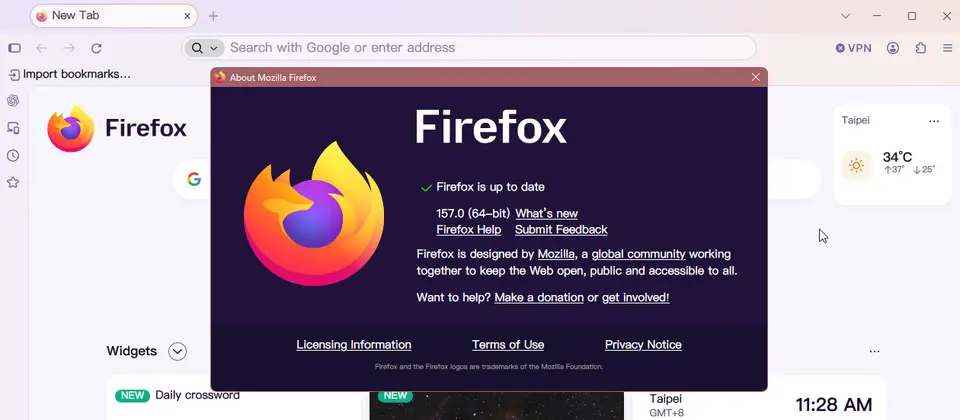960x420 pixels.
Task: Go back with the back arrow
Action: click(42, 48)
